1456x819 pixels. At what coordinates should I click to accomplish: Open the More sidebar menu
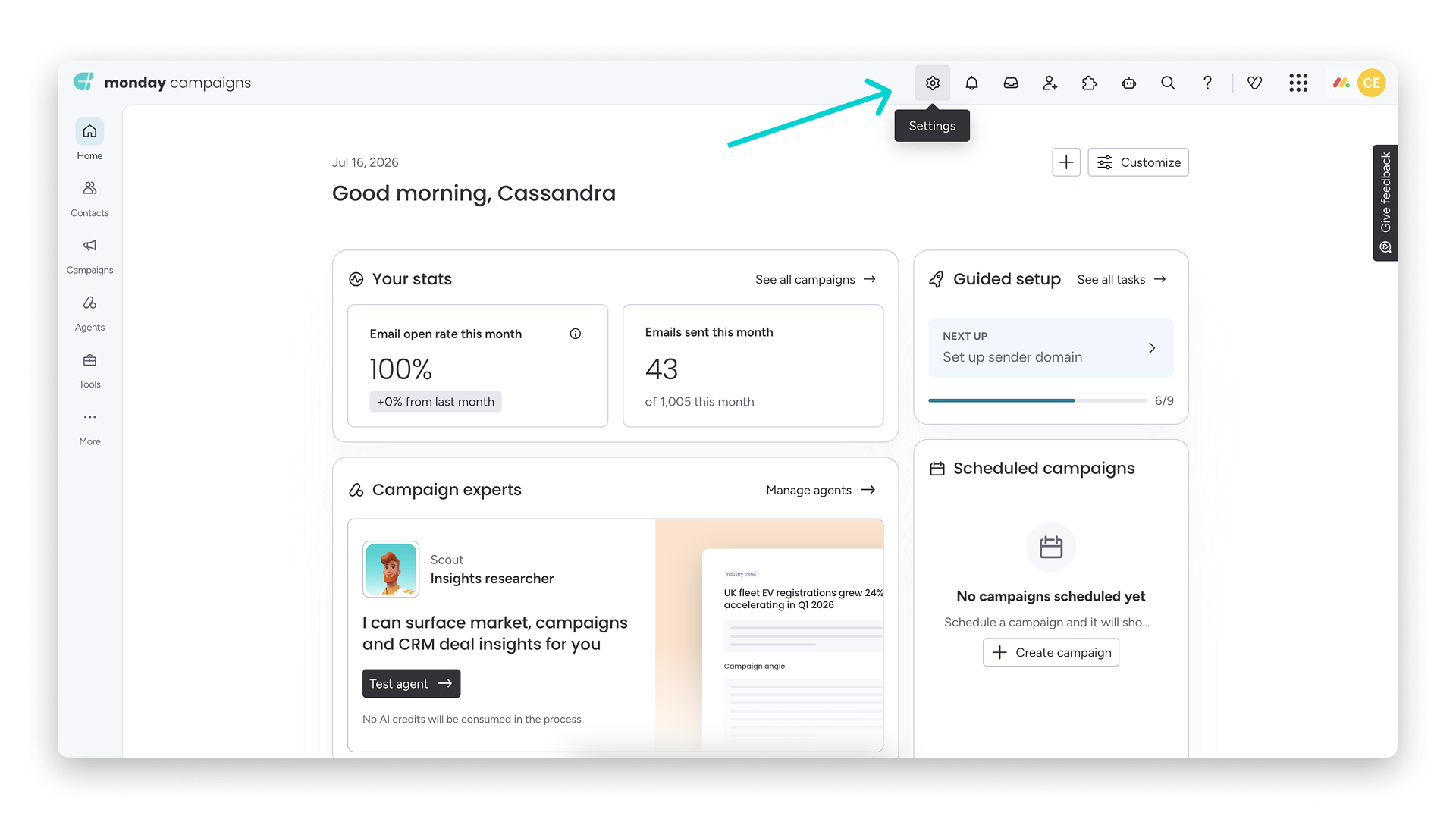(89, 428)
